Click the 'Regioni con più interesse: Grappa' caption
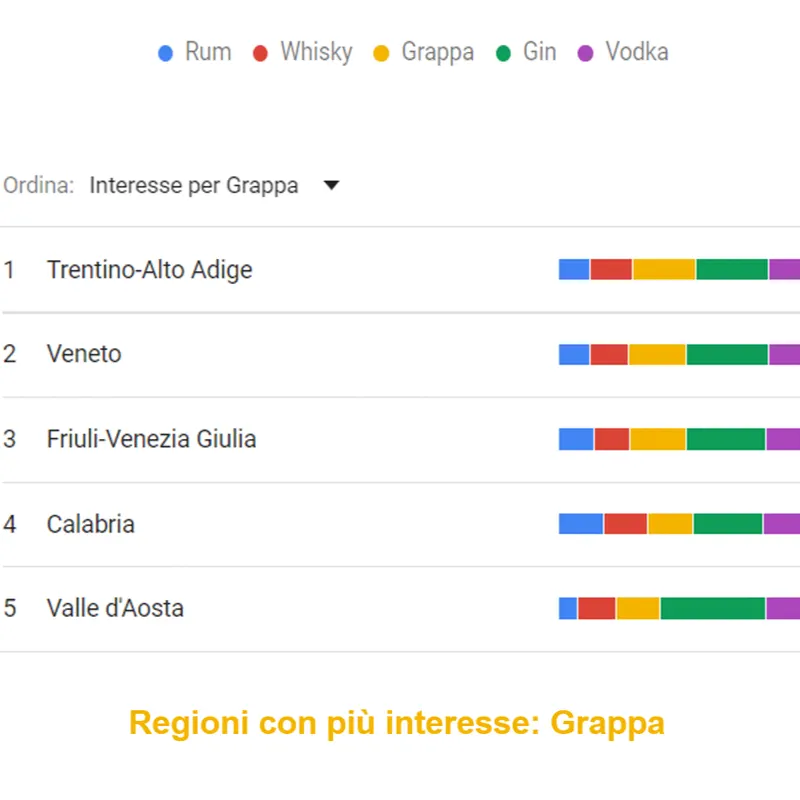Image resolution: width=800 pixels, height=800 pixels. coord(397,723)
